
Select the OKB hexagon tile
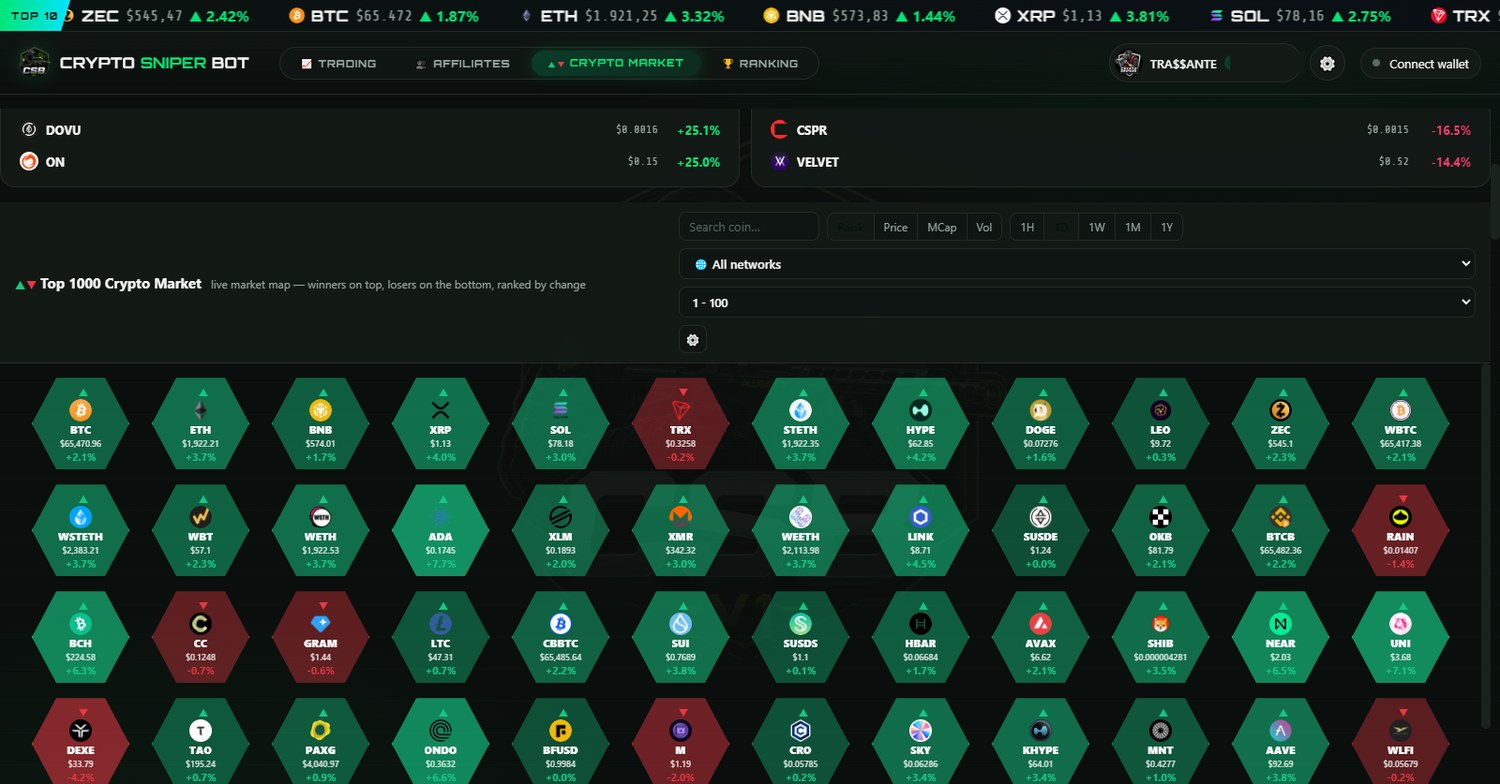coord(1160,531)
